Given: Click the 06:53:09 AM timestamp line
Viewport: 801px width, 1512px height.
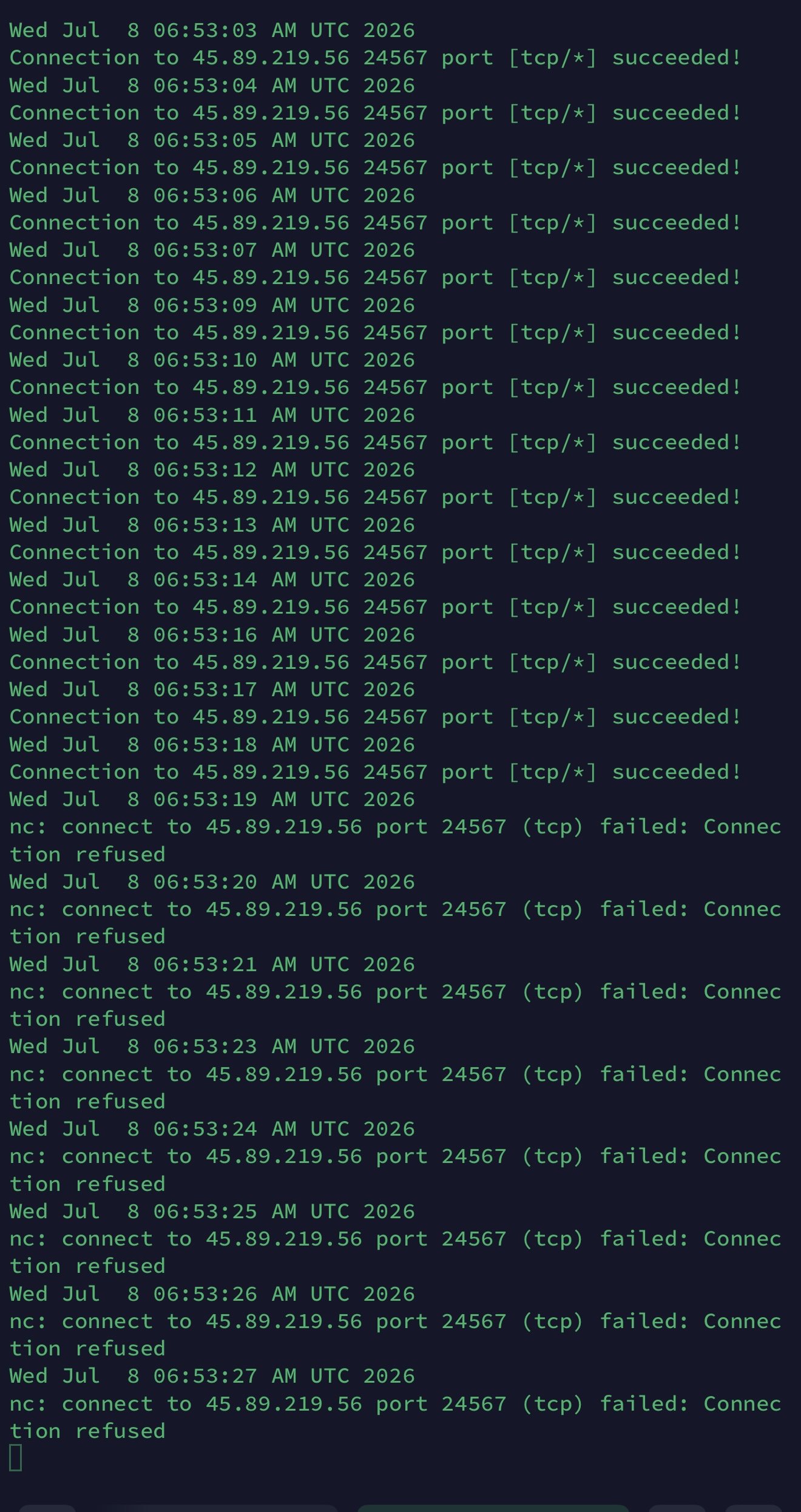Looking at the screenshot, I should tap(212, 305).
